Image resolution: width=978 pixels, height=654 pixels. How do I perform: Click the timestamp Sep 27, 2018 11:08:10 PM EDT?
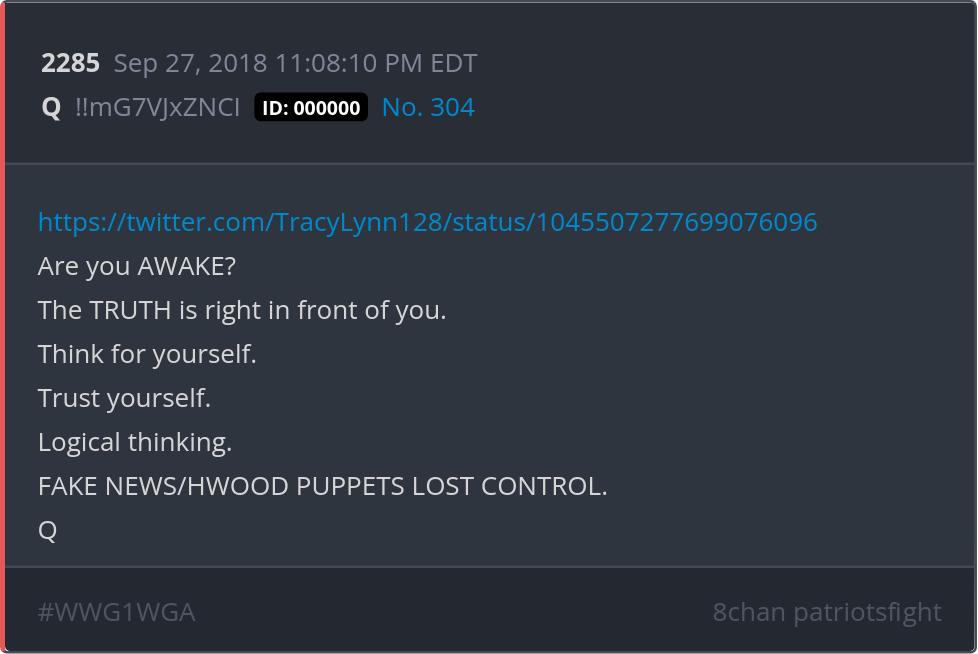coord(295,63)
